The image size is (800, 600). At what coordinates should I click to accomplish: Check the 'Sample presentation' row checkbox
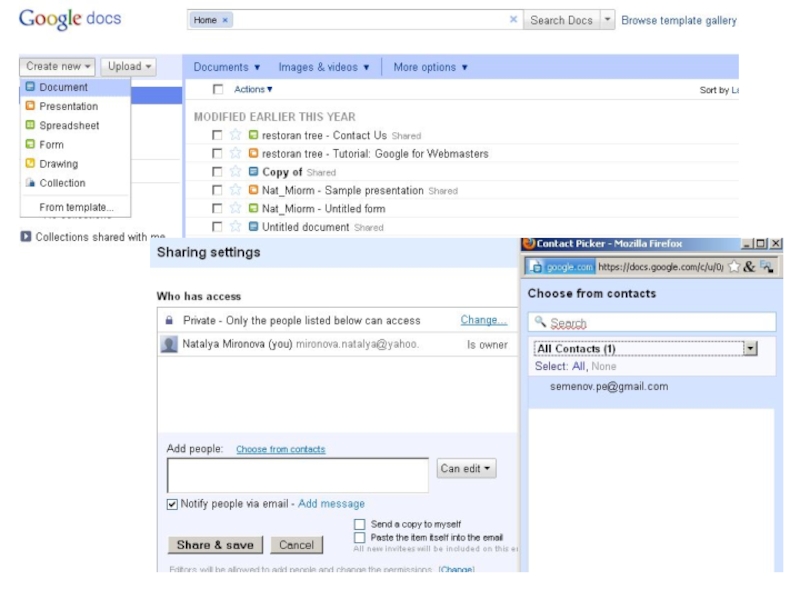pyautogui.click(x=217, y=190)
